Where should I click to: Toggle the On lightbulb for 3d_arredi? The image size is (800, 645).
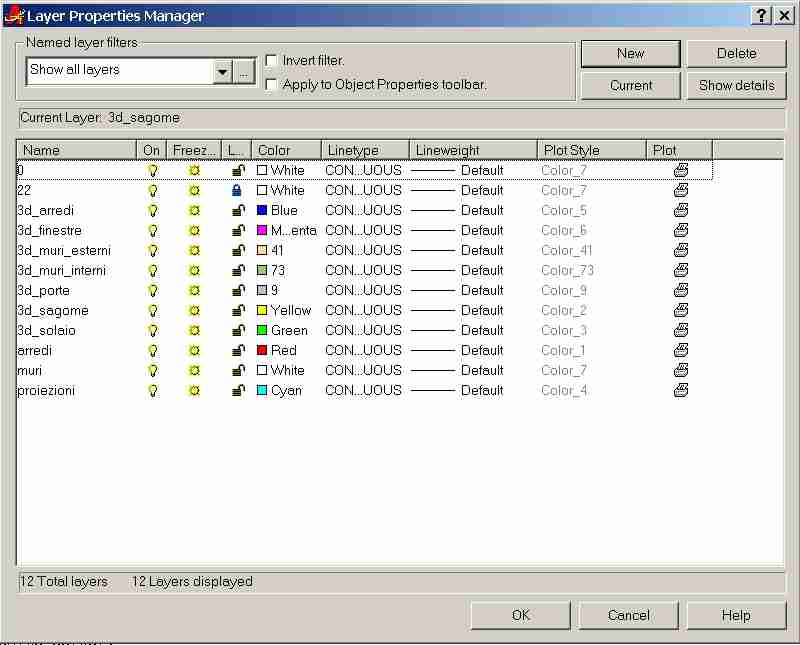(153, 211)
